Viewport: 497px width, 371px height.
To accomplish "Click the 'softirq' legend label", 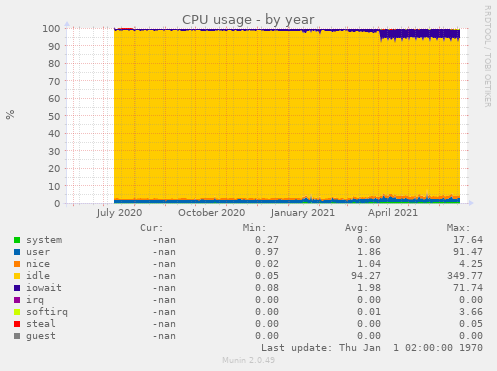I will [47, 312].
